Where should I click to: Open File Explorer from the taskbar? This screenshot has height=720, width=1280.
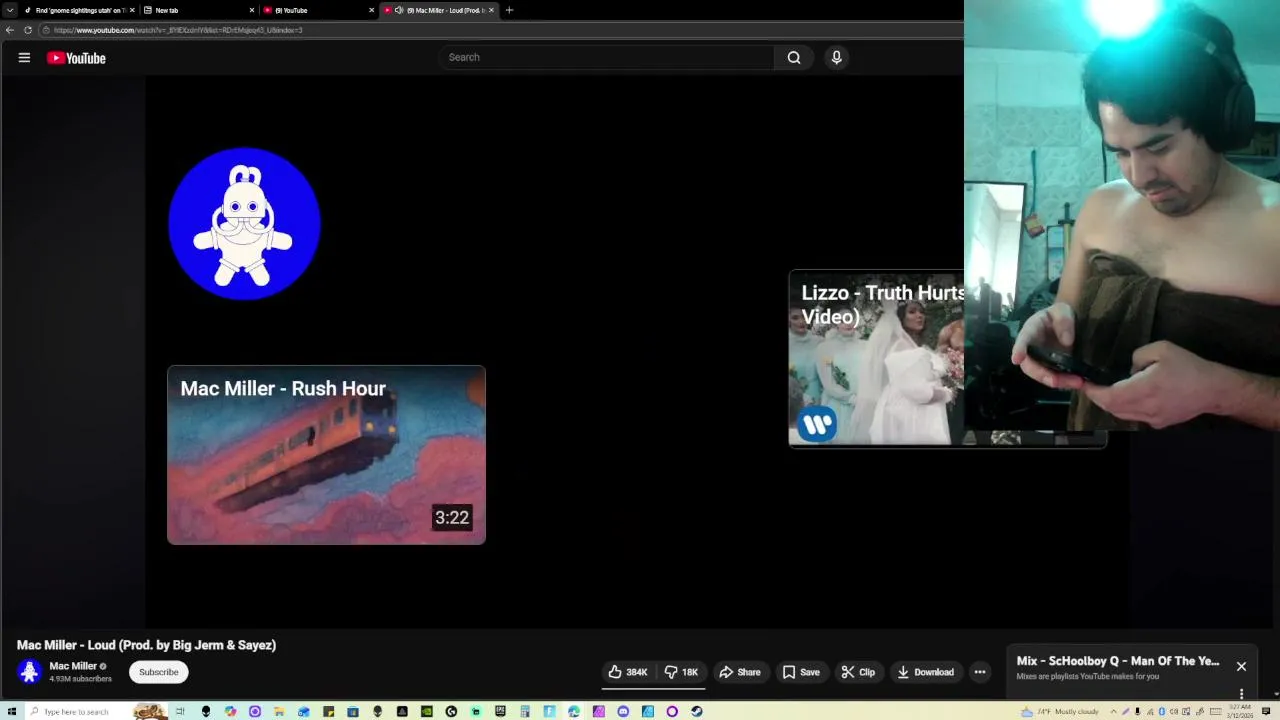click(279, 711)
